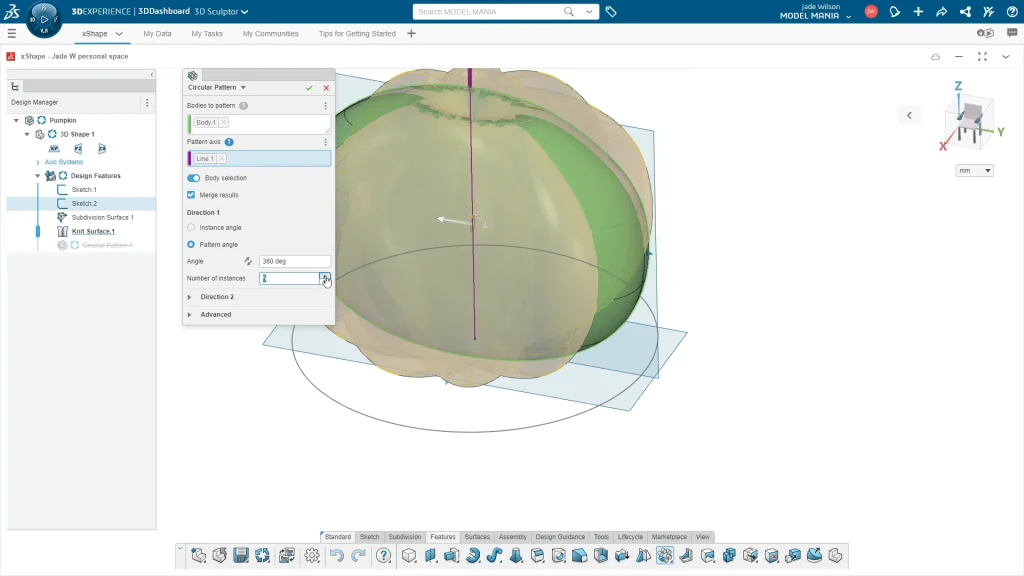Select Knit Surface.1 in the design tree
Image resolution: width=1024 pixels, height=576 pixels.
[93, 231]
